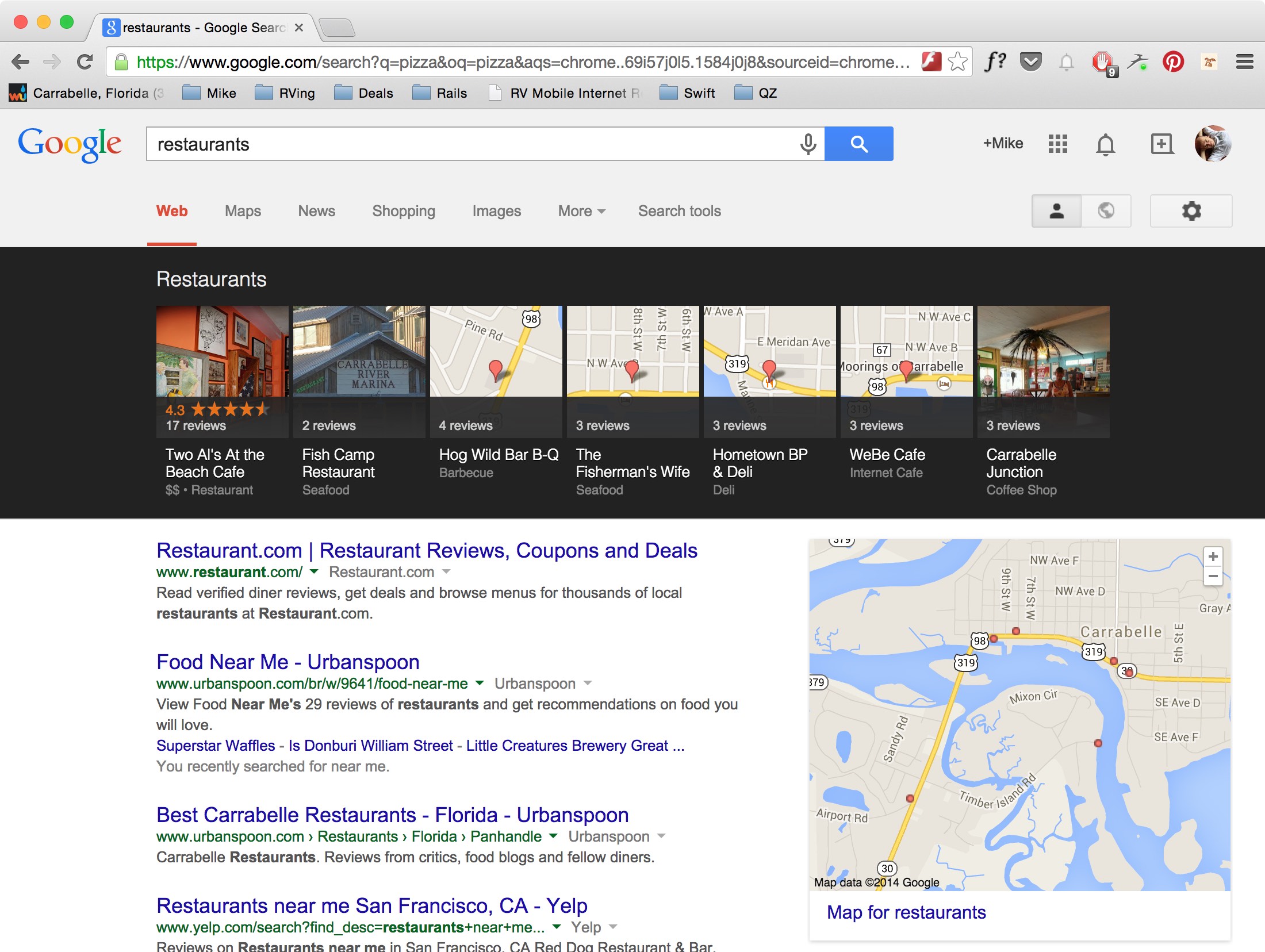Click Map for restaurants link

906,912
